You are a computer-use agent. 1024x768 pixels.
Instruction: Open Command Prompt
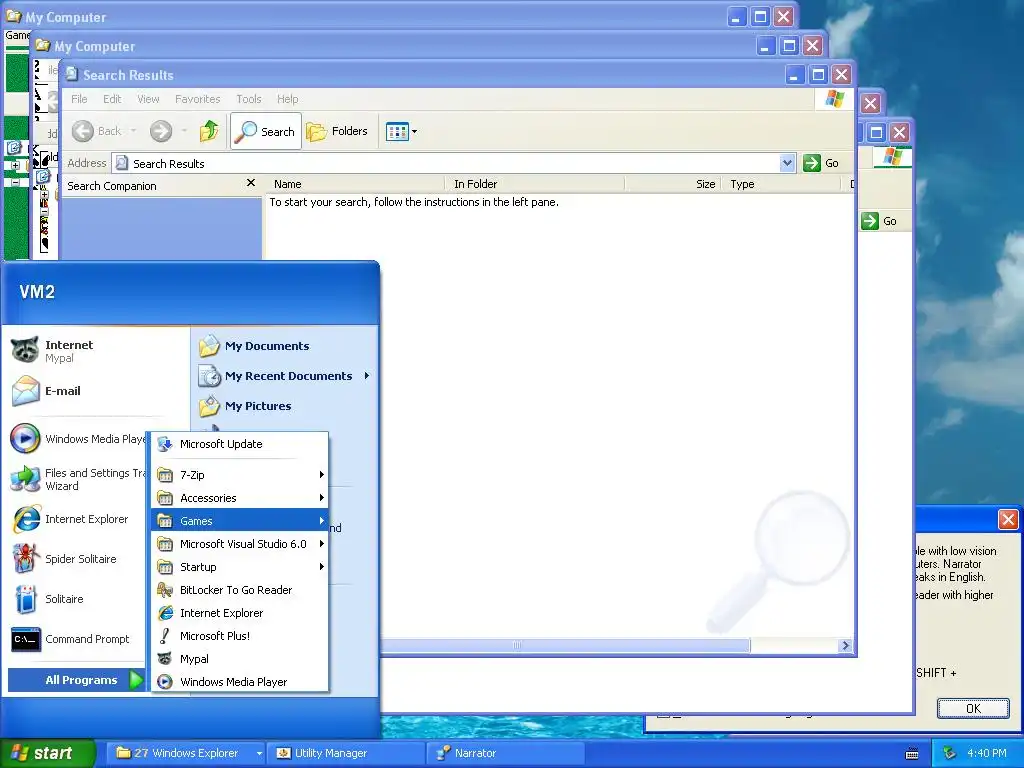[71, 639]
